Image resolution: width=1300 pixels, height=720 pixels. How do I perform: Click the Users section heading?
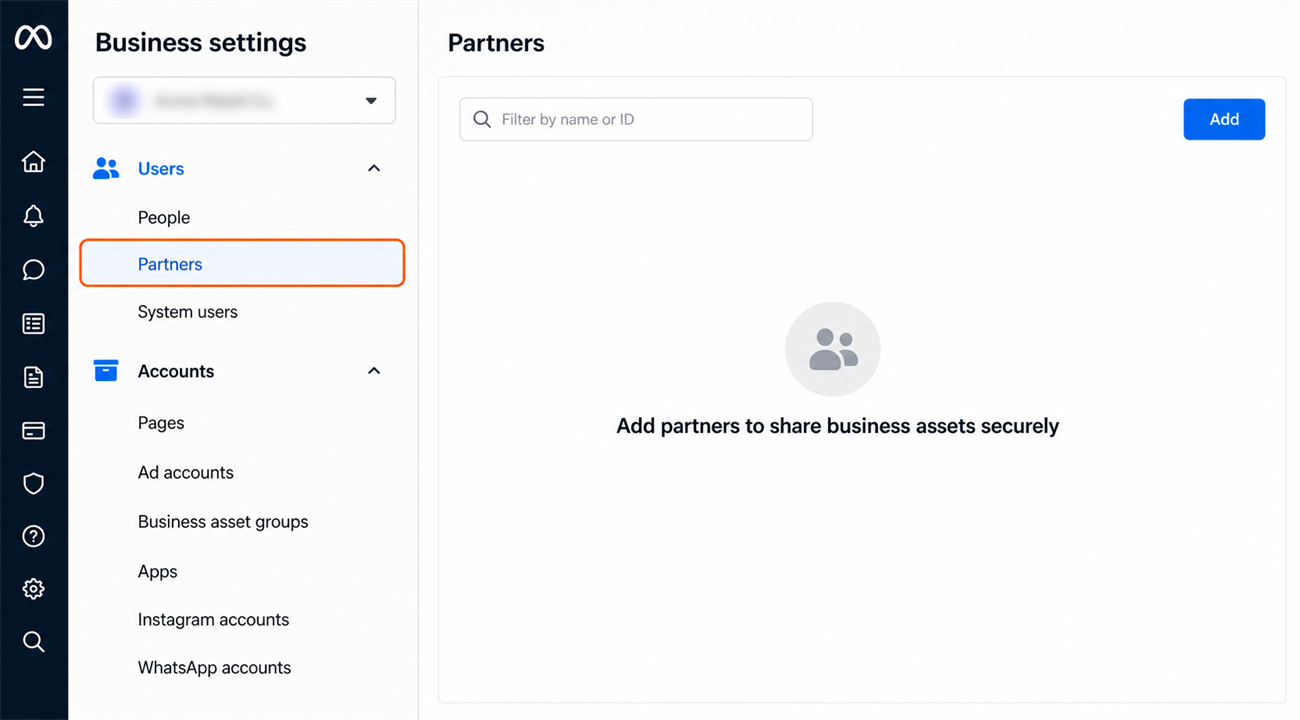[x=161, y=169]
